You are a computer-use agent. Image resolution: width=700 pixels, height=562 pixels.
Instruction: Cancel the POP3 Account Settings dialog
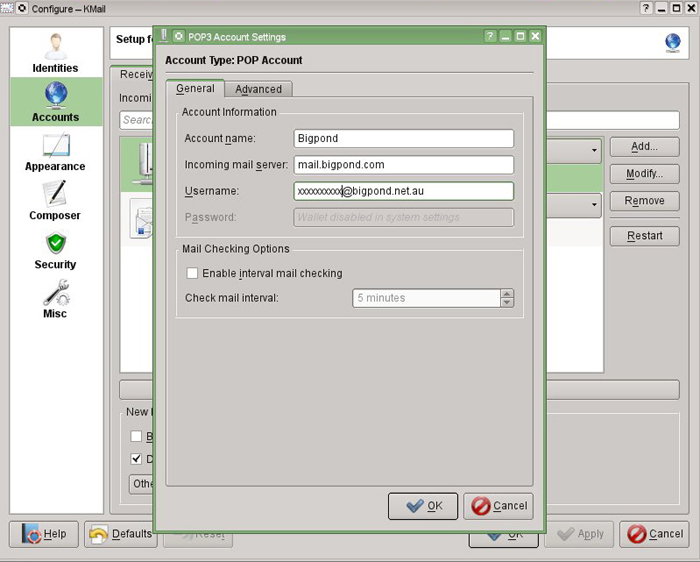(498, 506)
